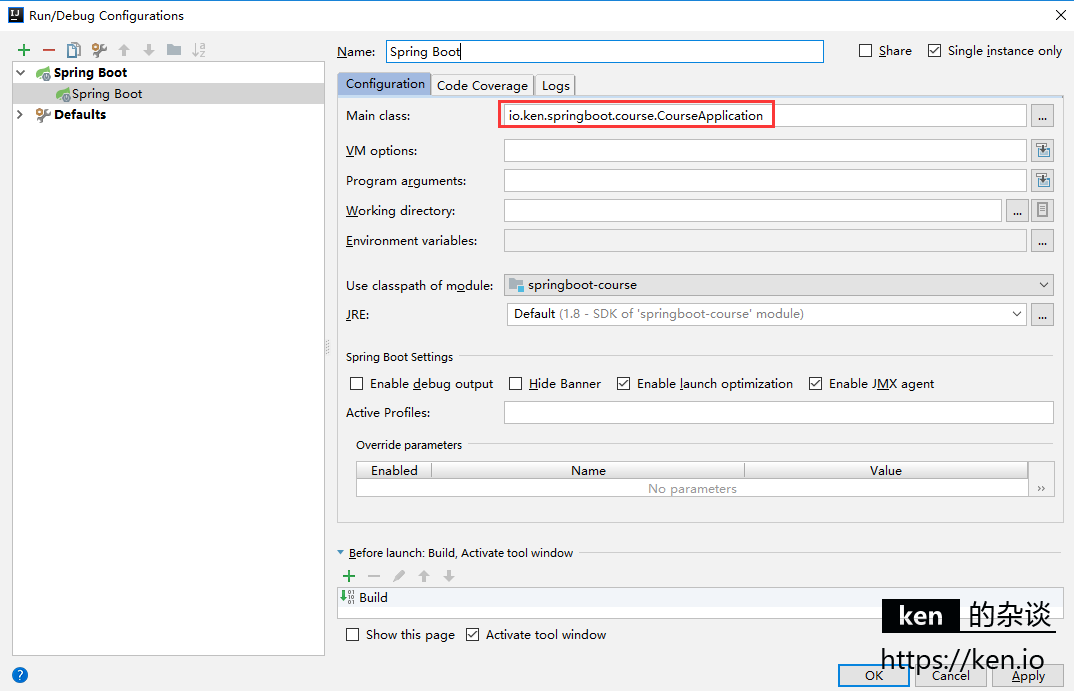
Task: Switch to Configuration tab
Action: point(385,84)
